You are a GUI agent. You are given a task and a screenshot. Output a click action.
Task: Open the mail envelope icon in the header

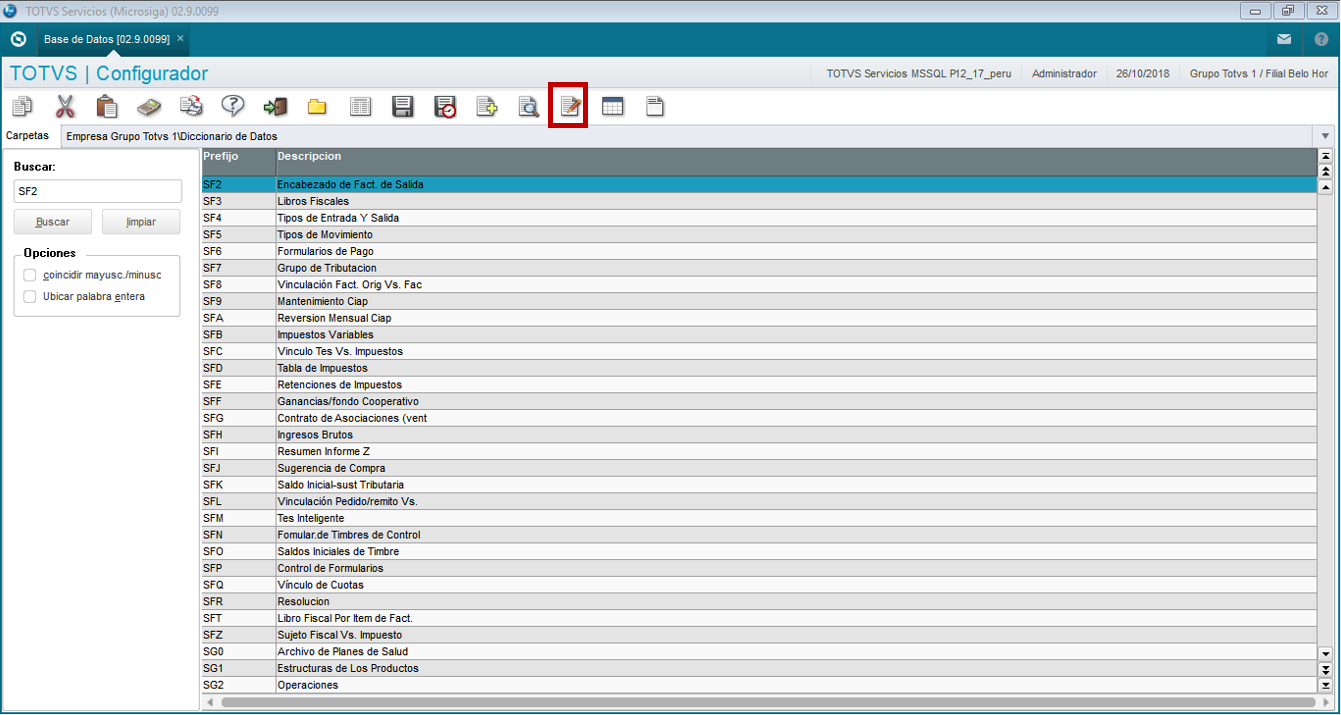click(x=1284, y=39)
